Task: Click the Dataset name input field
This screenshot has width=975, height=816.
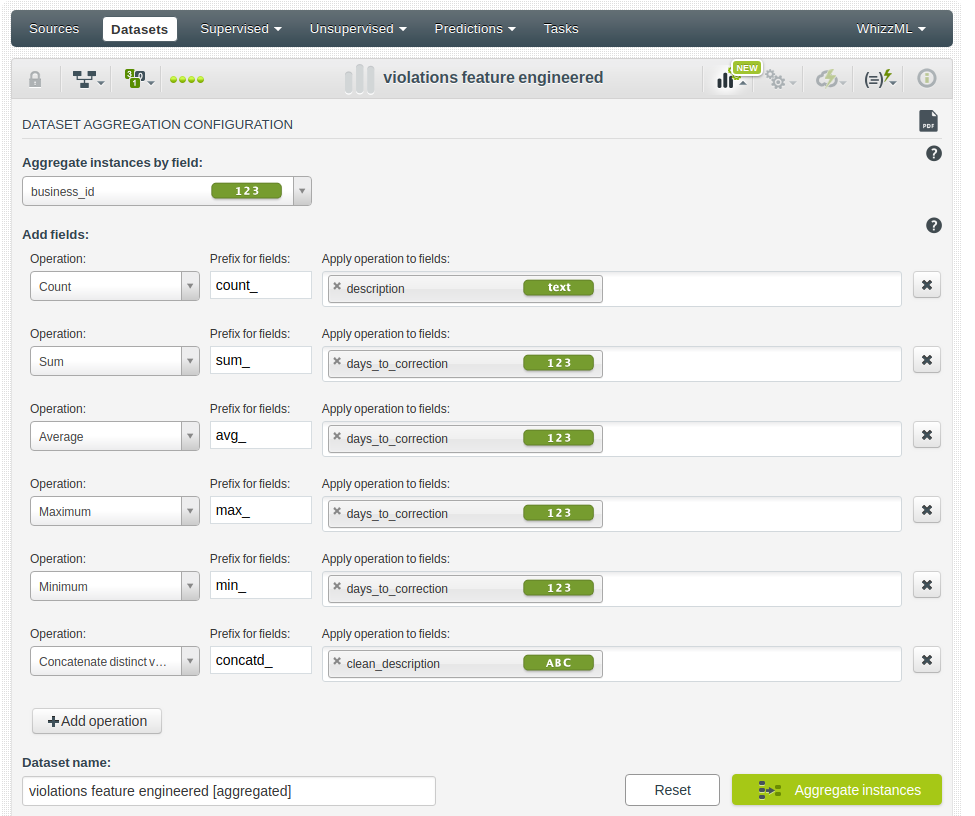Action: click(x=228, y=791)
